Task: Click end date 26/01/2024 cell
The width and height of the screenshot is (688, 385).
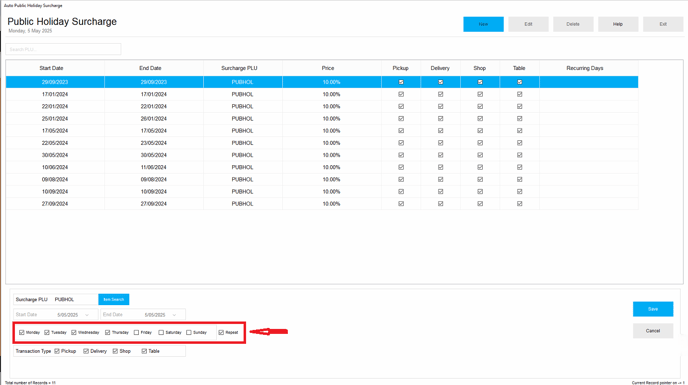Action: point(154,119)
